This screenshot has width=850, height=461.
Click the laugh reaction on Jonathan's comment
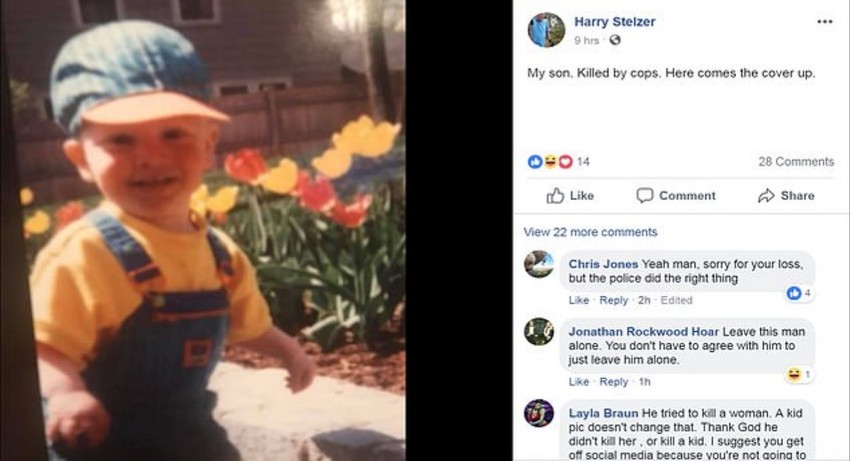pos(794,375)
